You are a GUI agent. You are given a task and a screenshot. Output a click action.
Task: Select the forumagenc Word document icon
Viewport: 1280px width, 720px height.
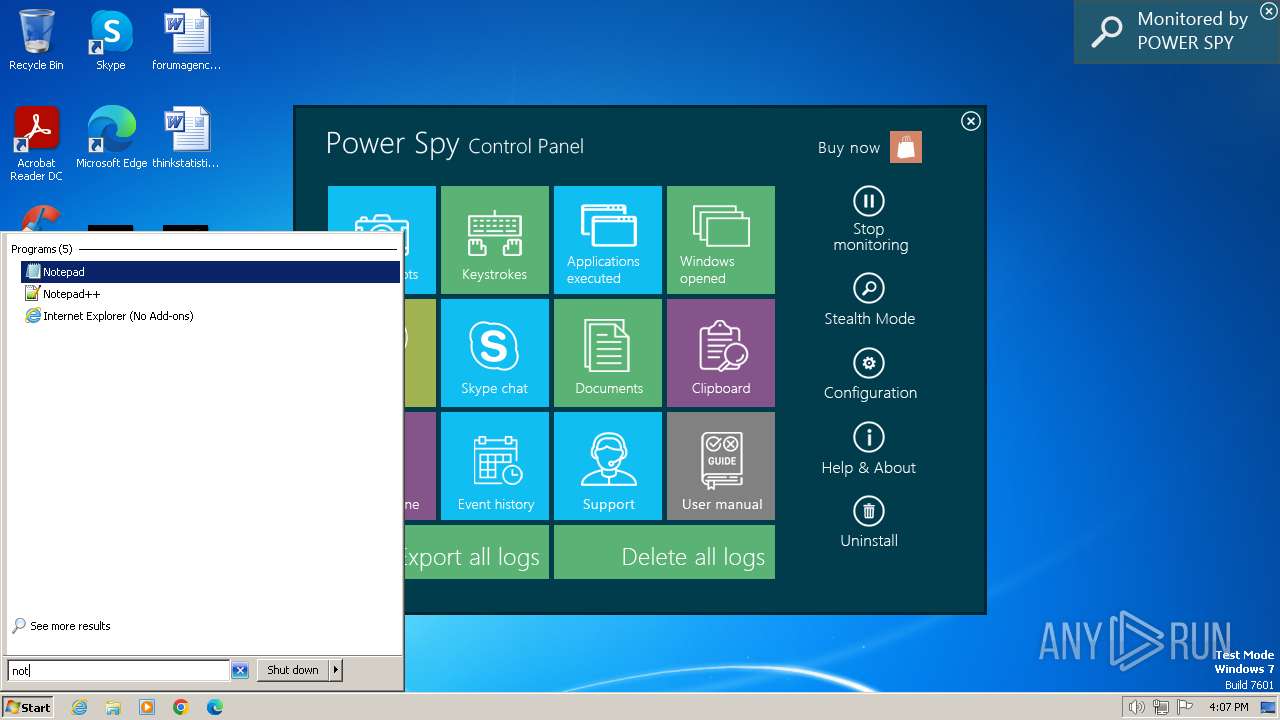[186, 40]
